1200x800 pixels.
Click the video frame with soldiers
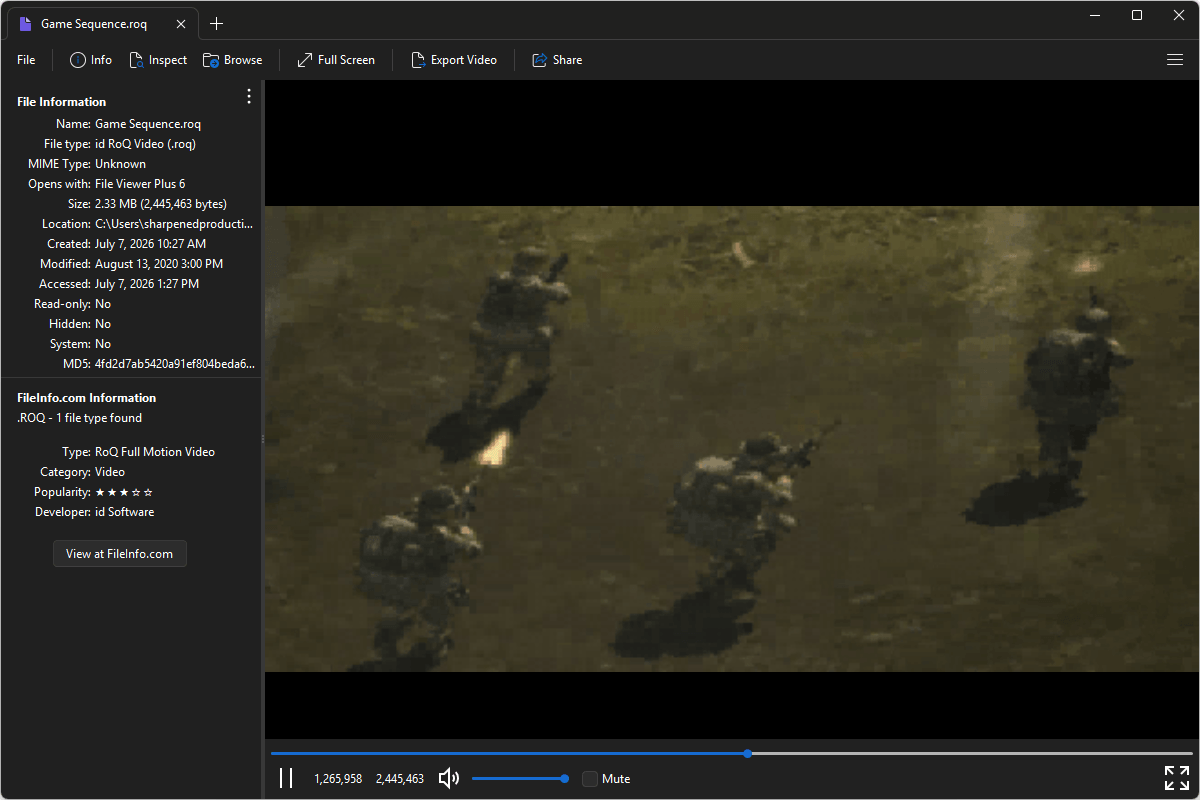coord(732,438)
